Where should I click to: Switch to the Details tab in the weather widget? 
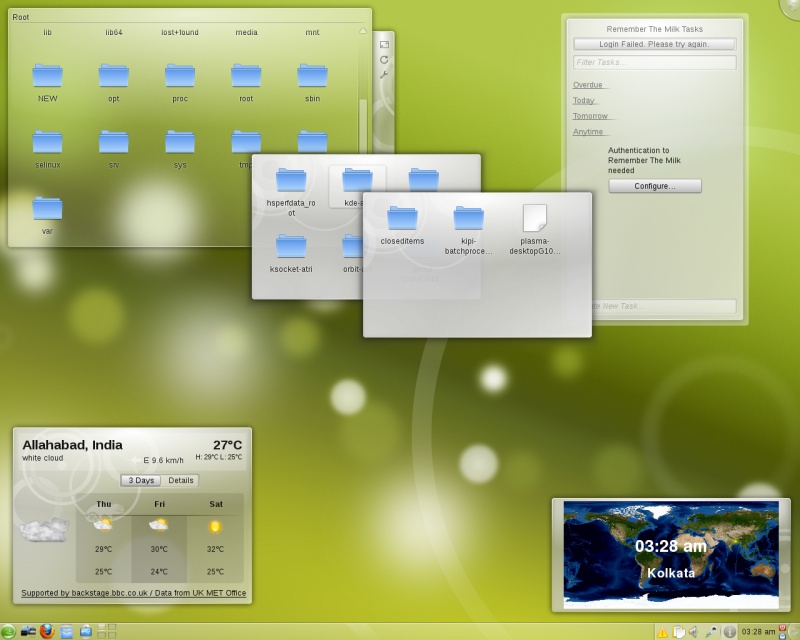[x=181, y=480]
